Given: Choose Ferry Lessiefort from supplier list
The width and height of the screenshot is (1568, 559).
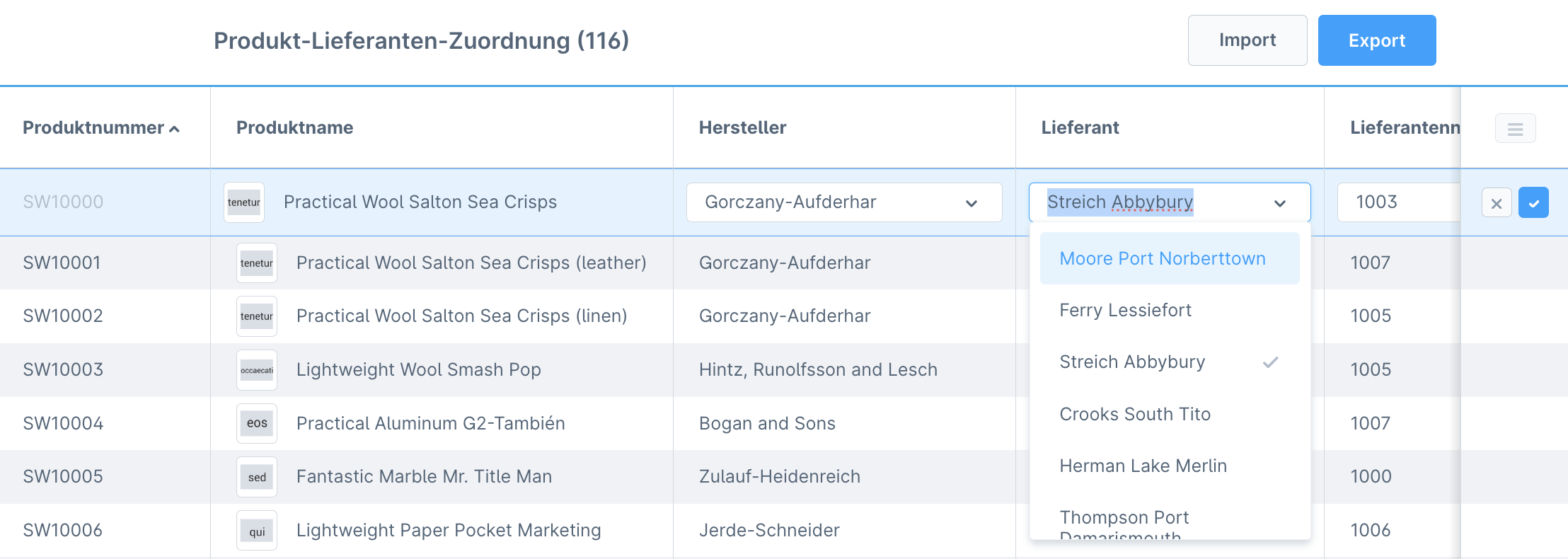Looking at the screenshot, I should 1125,310.
